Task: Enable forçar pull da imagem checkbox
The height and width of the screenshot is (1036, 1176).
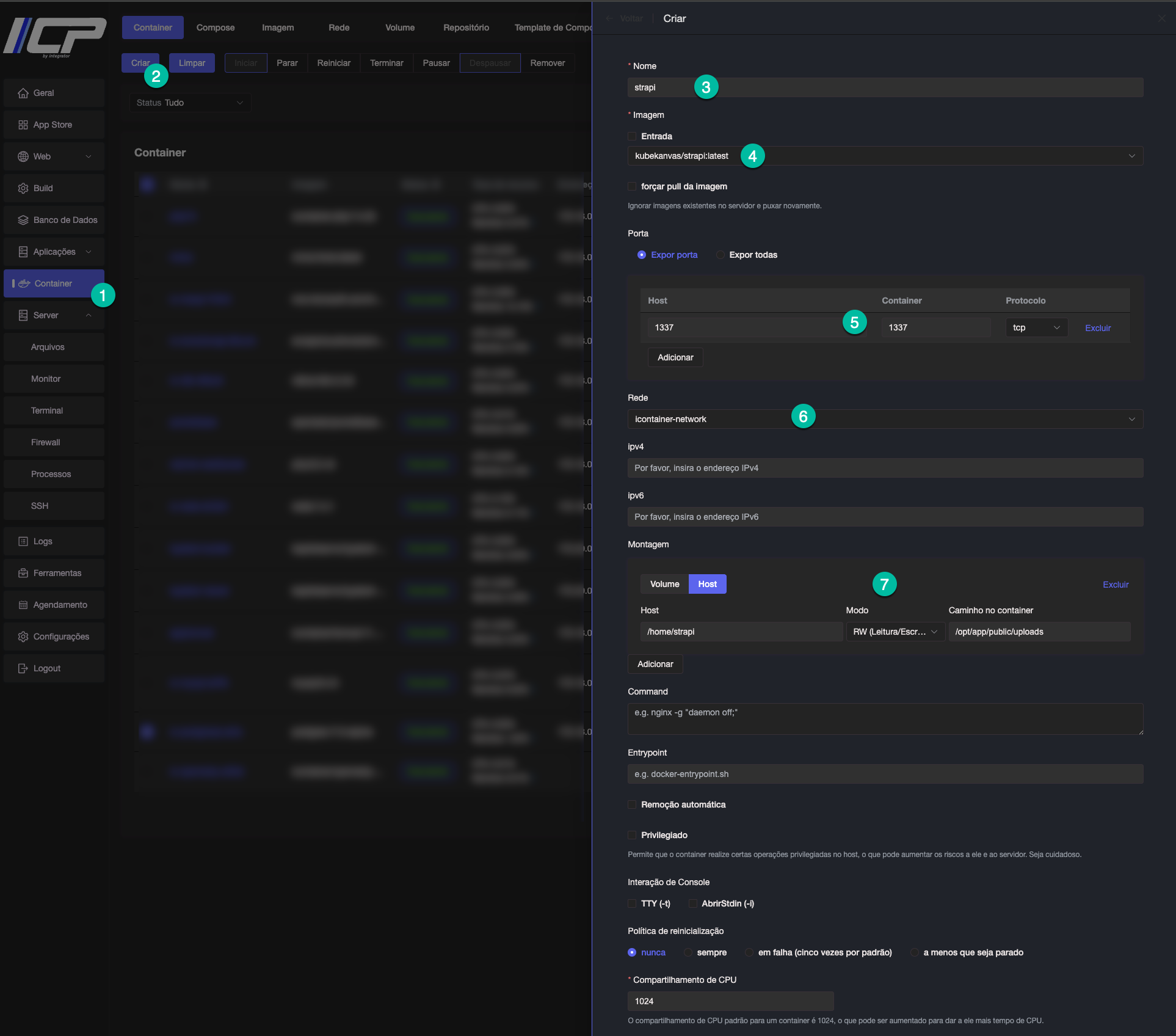Action: pyautogui.click(x=632, y=186)
